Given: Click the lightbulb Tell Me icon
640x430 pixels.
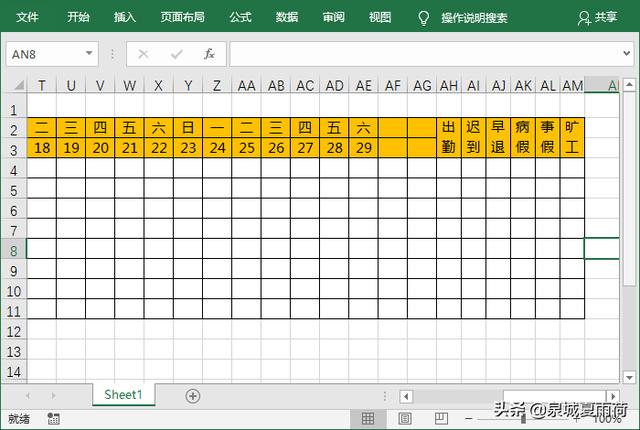Looking at the screenshot, I should point(424,18).
